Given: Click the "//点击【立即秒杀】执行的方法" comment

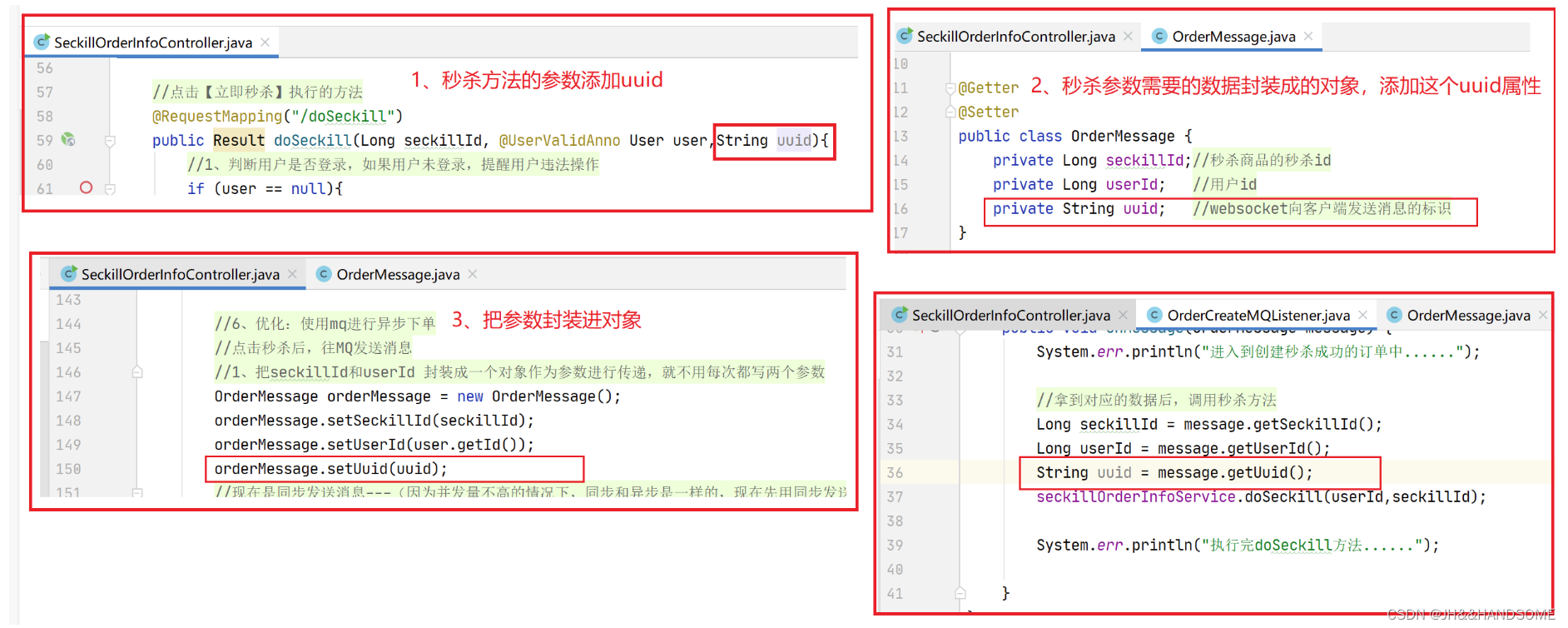Looking at the screenshot, I should pos(257,92).
